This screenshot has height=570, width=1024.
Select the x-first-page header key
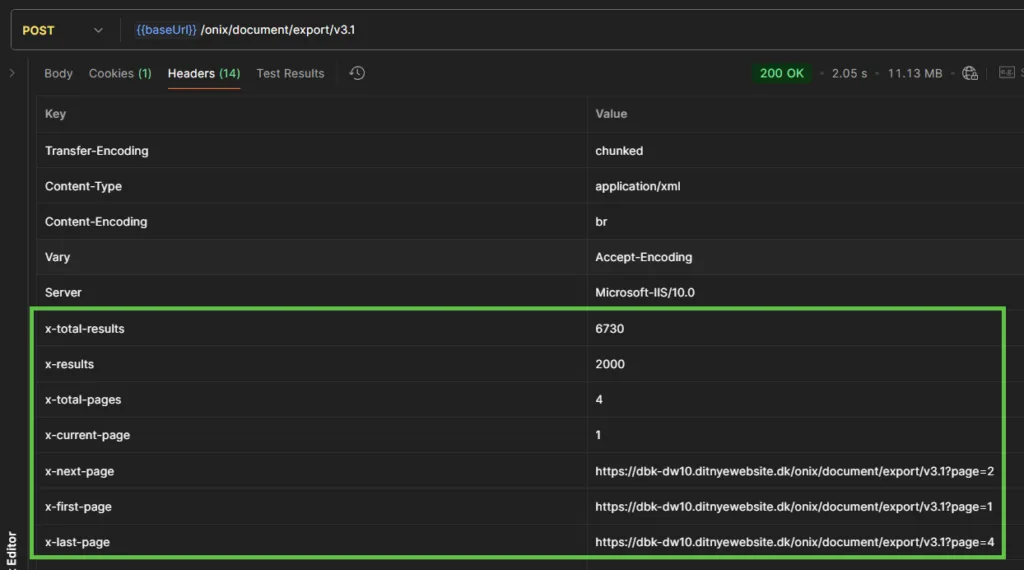tap(78, 507)
